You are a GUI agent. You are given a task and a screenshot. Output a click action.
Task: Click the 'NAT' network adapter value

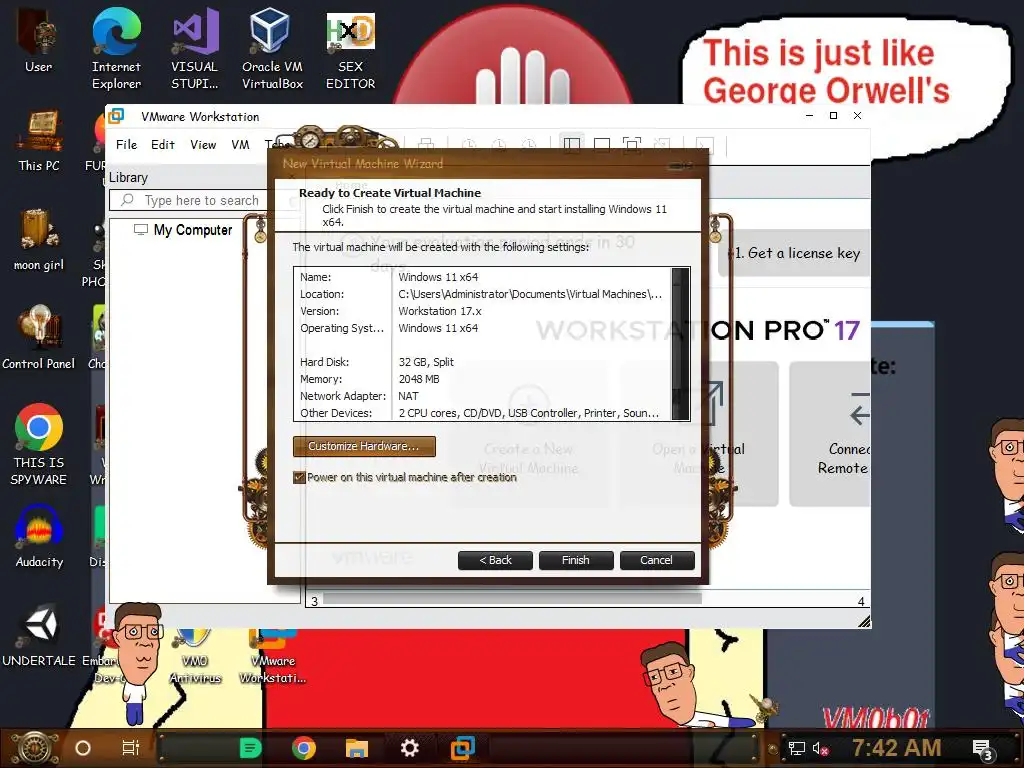[408, 396]
